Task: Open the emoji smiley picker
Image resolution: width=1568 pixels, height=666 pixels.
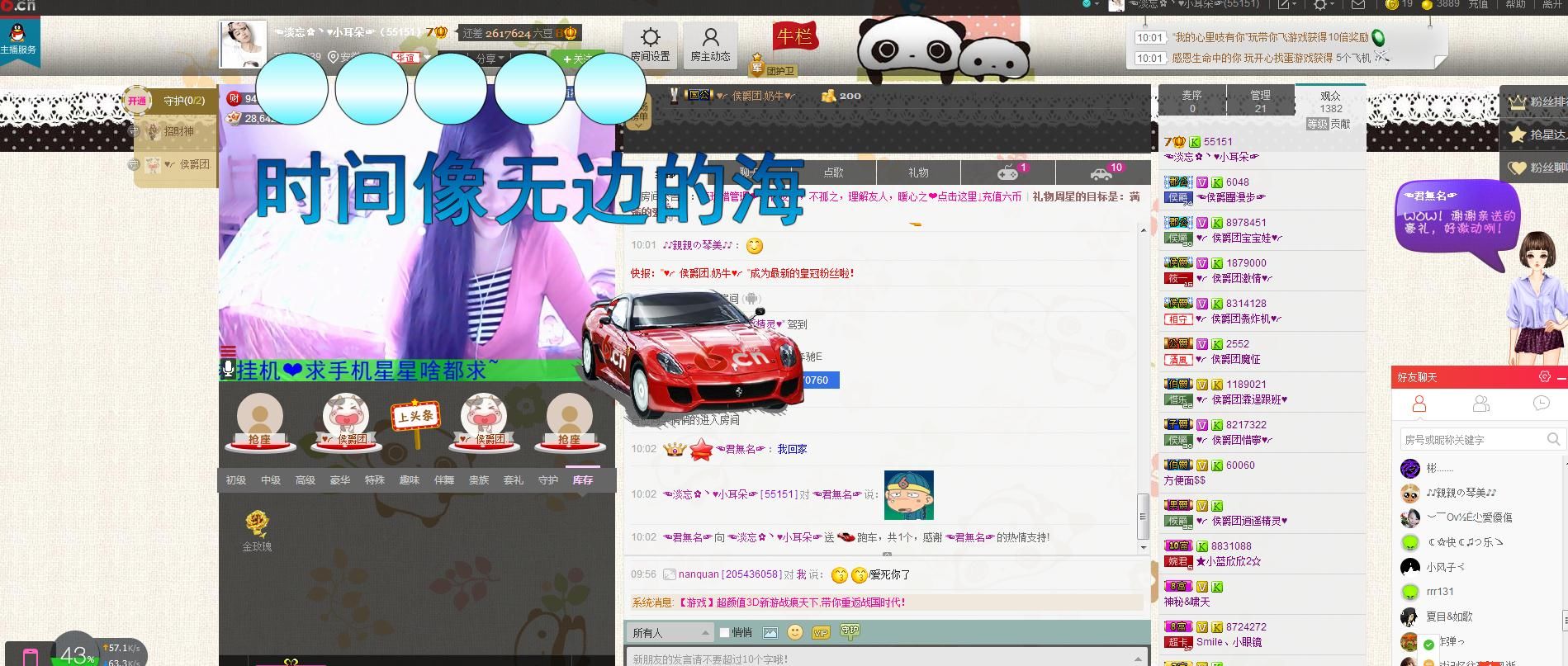Action: (795, 632)
